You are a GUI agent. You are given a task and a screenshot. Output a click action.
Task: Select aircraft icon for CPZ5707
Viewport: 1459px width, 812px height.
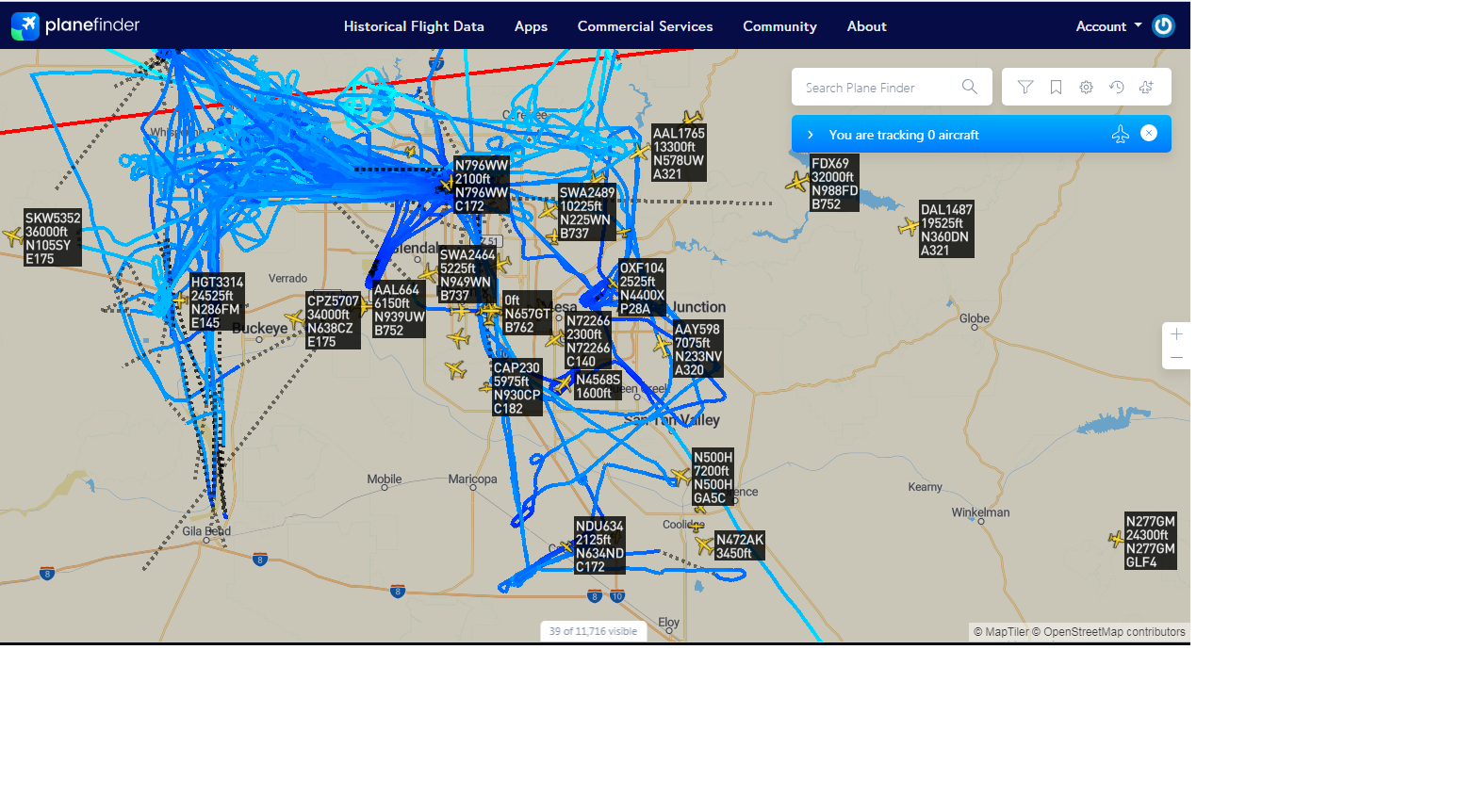[295, 319]
